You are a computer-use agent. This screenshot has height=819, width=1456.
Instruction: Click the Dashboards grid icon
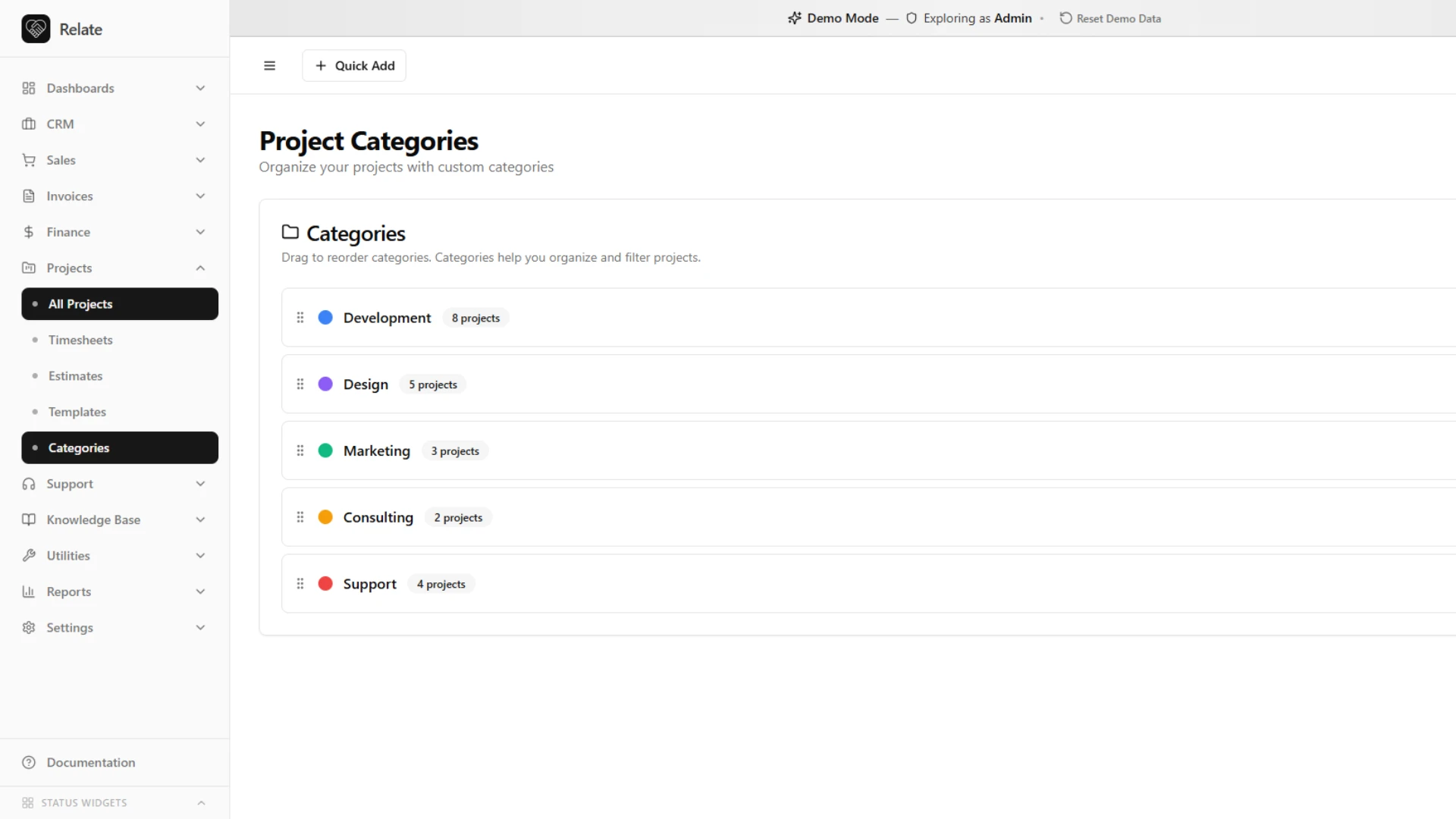29,88
